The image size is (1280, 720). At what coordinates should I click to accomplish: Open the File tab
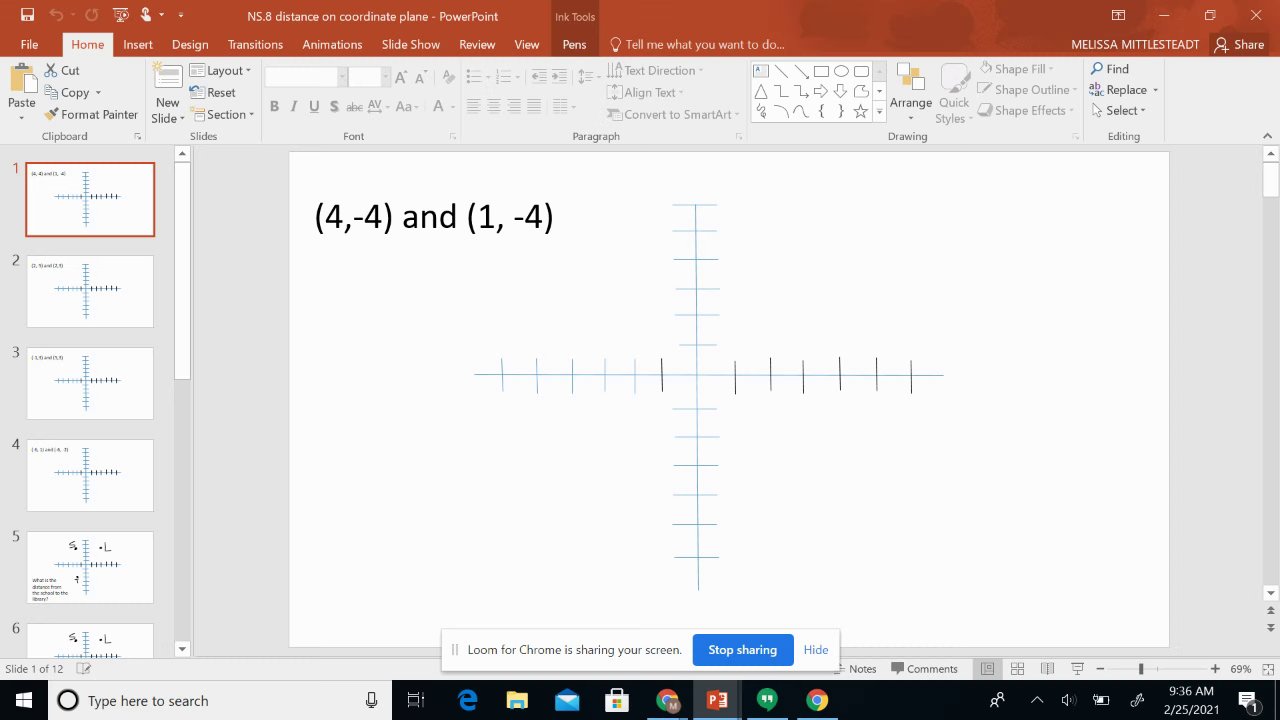point(29,44)
